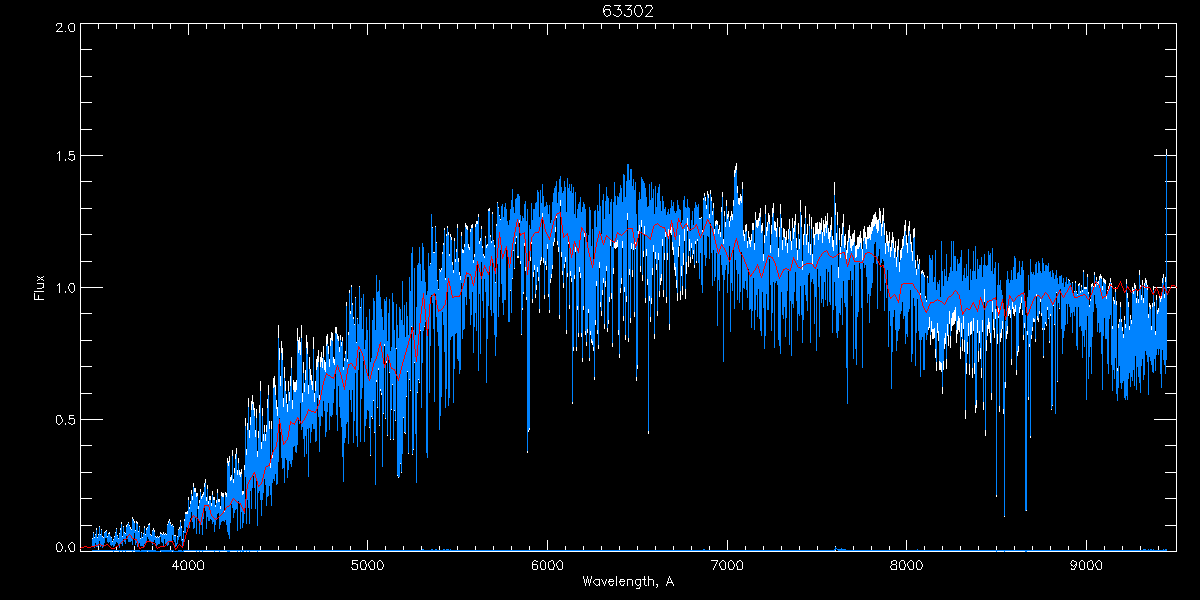Click the 7000 wavelength tick label
The width and height of the screenshot is (1200, 600).
727,564
